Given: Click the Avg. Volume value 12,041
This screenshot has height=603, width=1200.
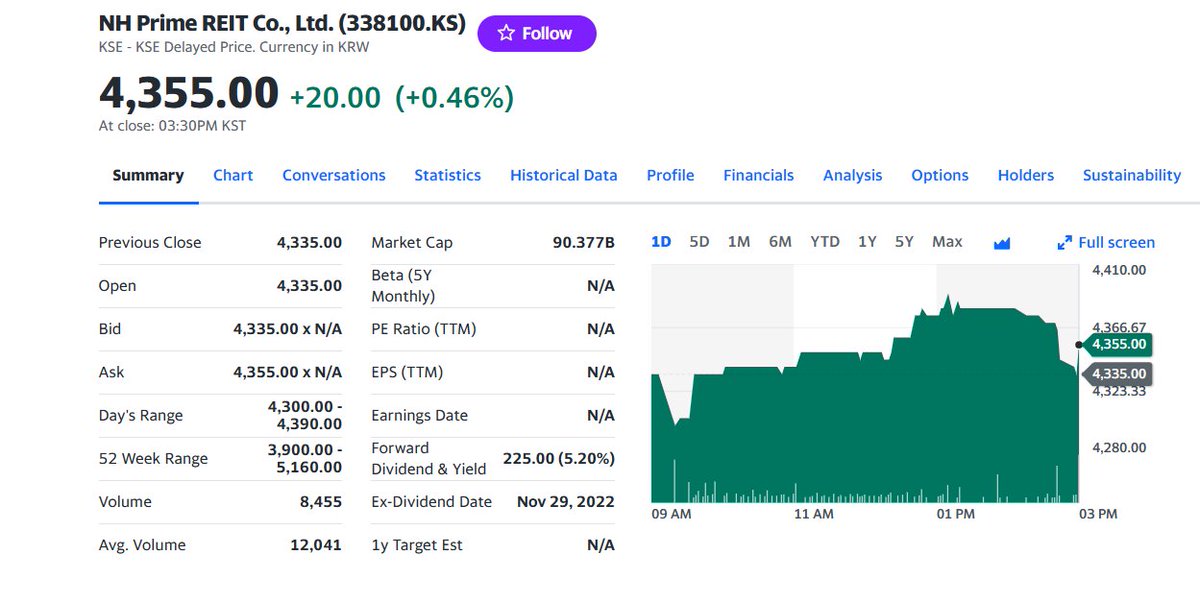Looking at the screenshot, I should point(314,545).
